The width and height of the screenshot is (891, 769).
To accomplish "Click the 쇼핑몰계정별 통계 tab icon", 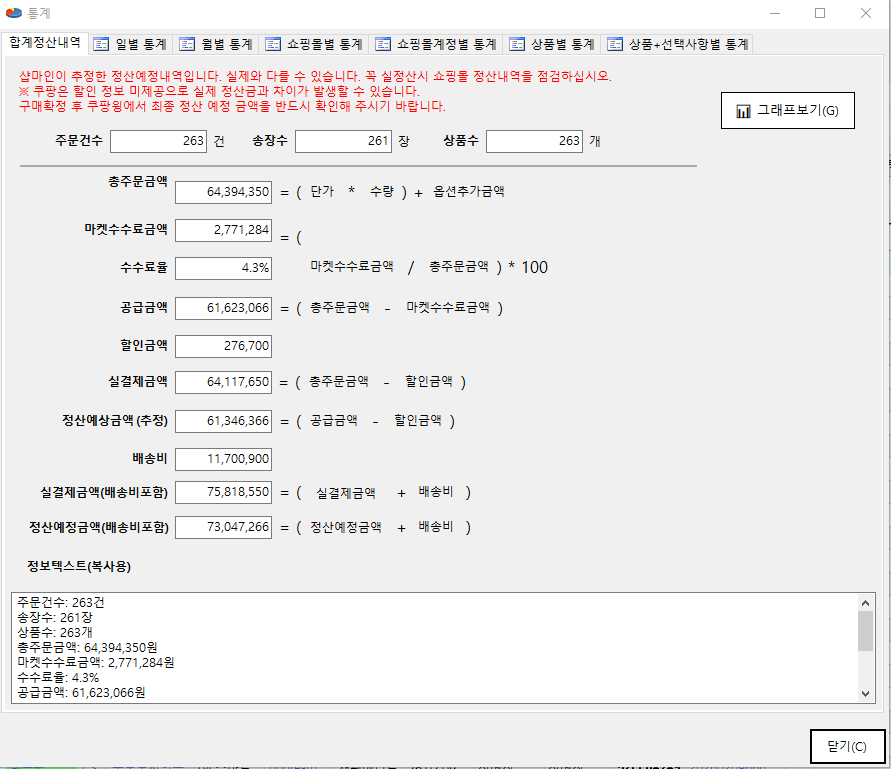I will click(x=383, y=45).
